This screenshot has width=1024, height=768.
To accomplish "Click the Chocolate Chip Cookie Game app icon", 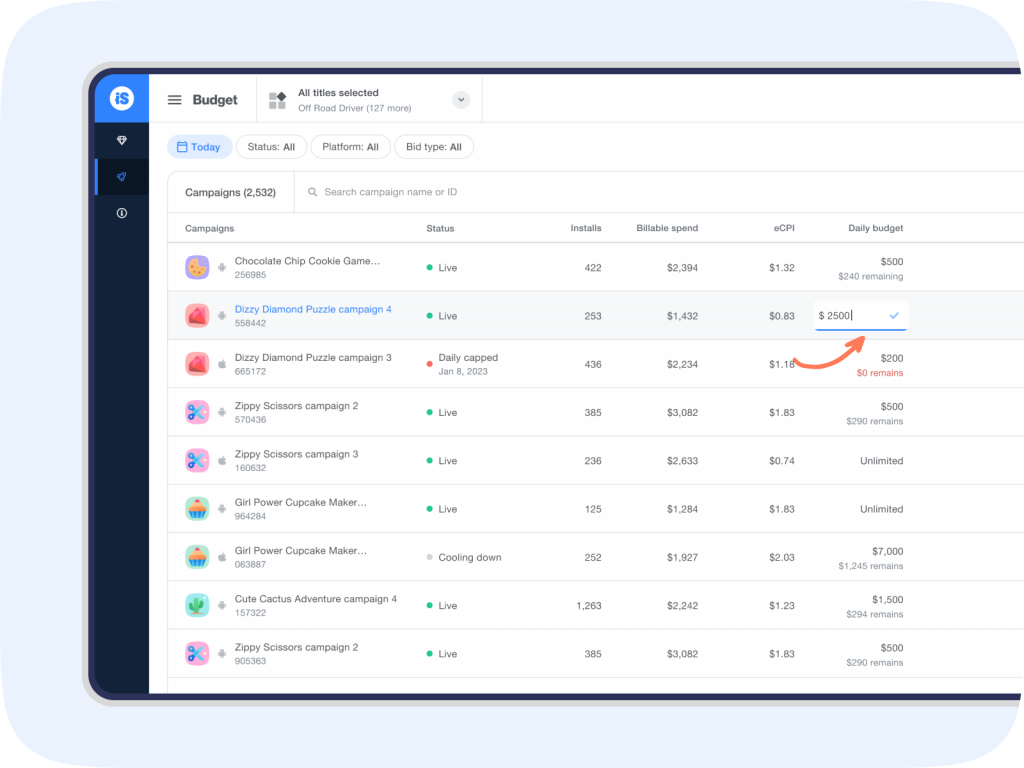I will click(197, 267).
